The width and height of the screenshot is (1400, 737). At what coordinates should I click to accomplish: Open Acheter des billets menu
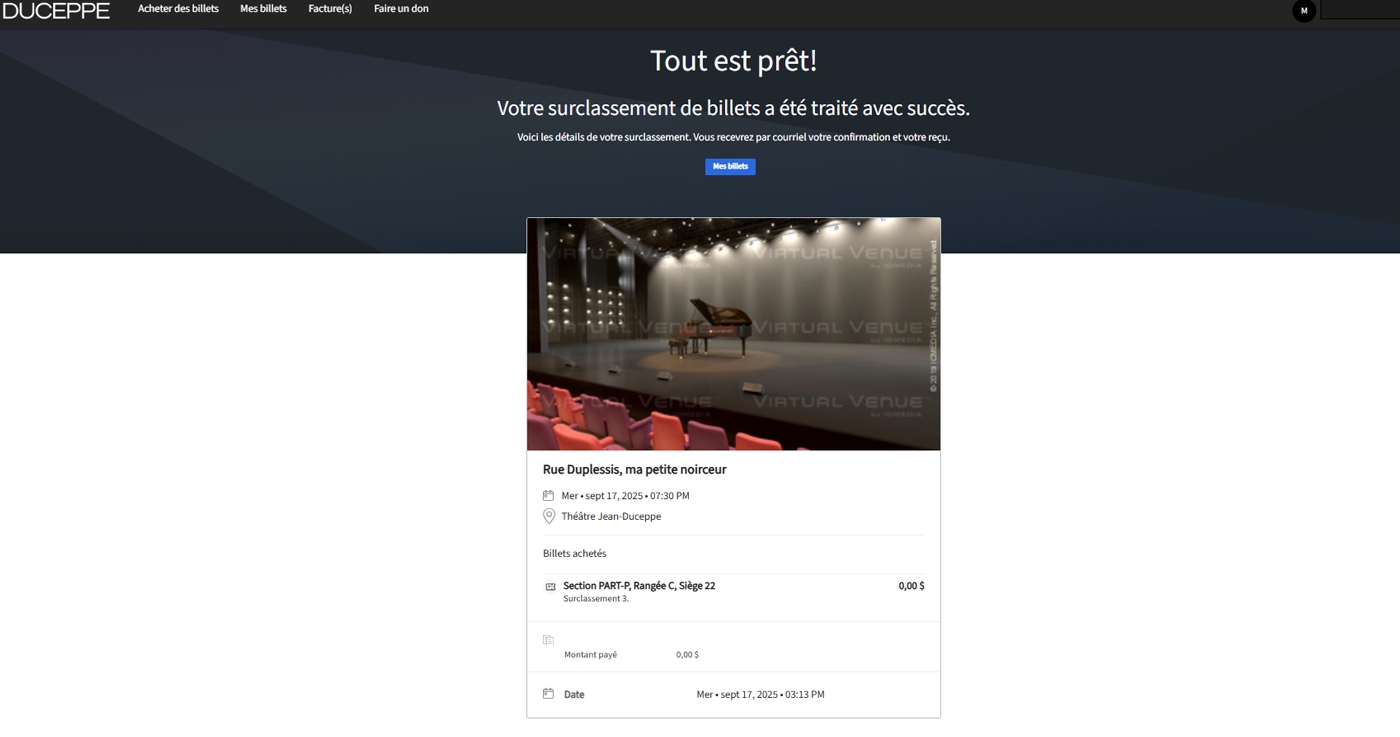178,9
